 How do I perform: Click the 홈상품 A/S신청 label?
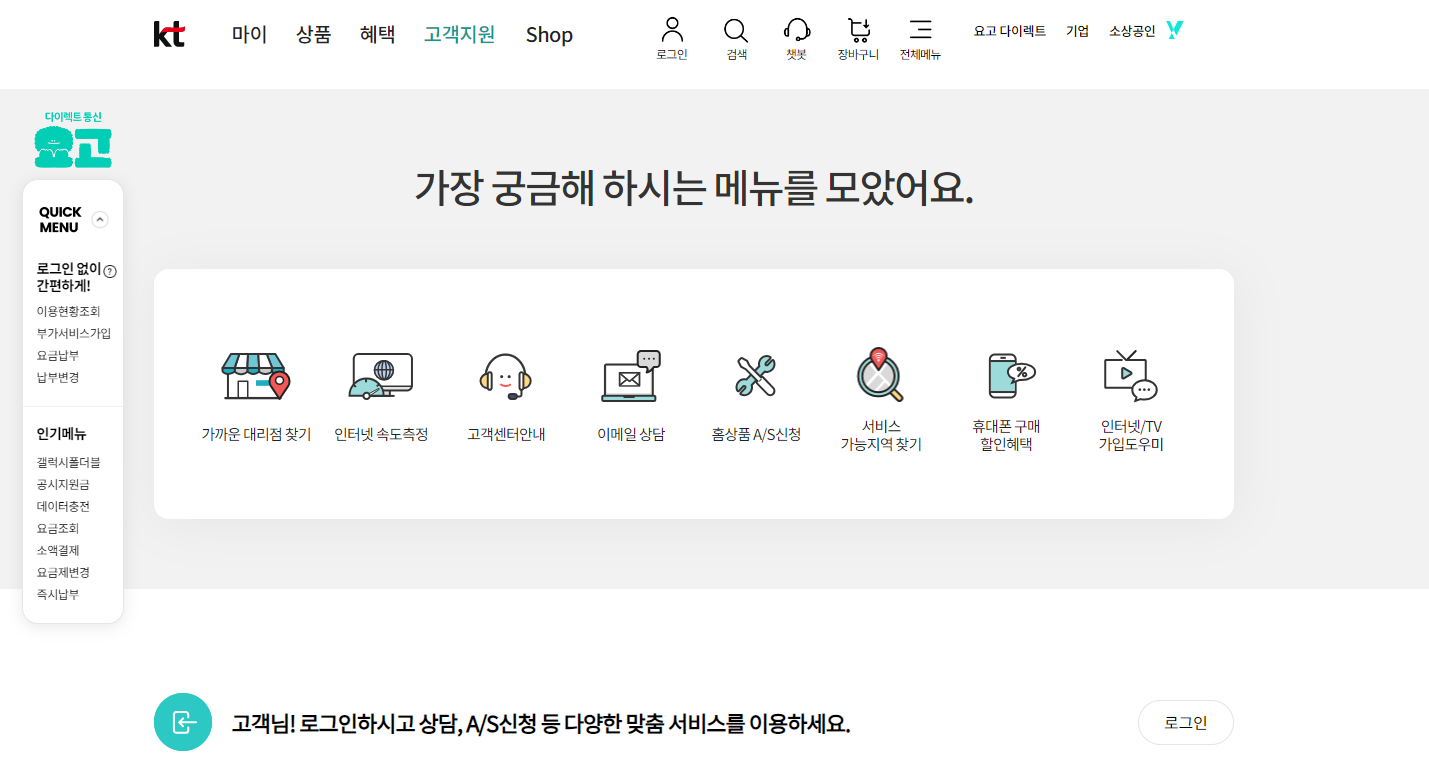click(x=756, y=434)
